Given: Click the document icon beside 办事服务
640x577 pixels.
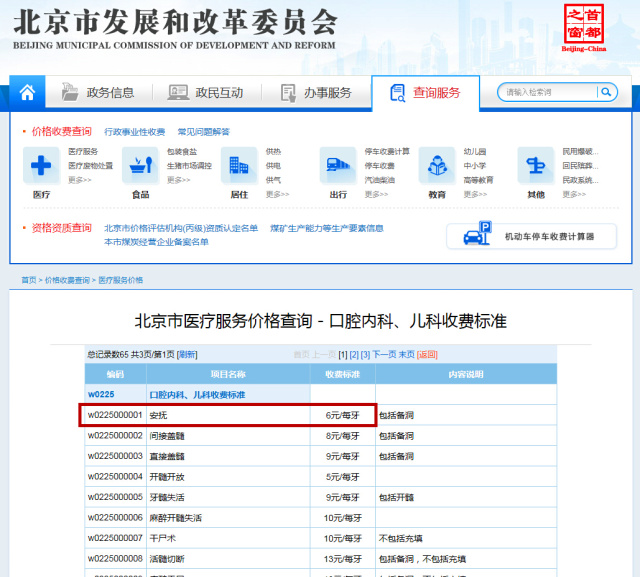Looking at the screenshot, I should click(288, 93).
